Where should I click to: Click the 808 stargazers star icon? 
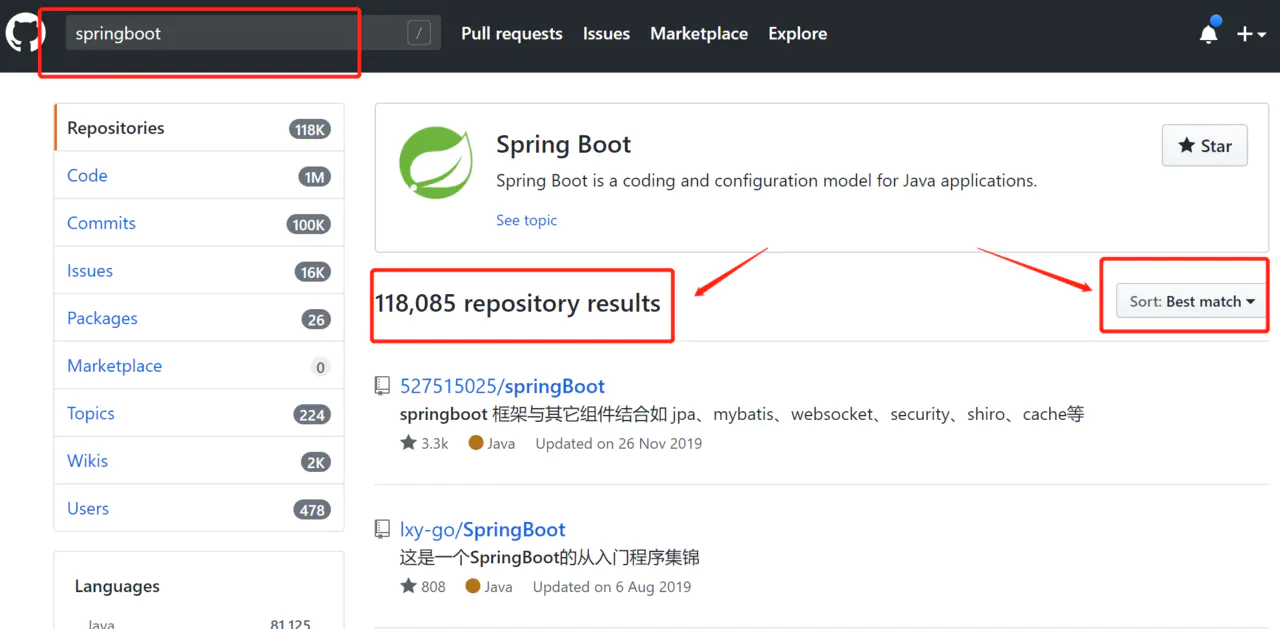408,587
